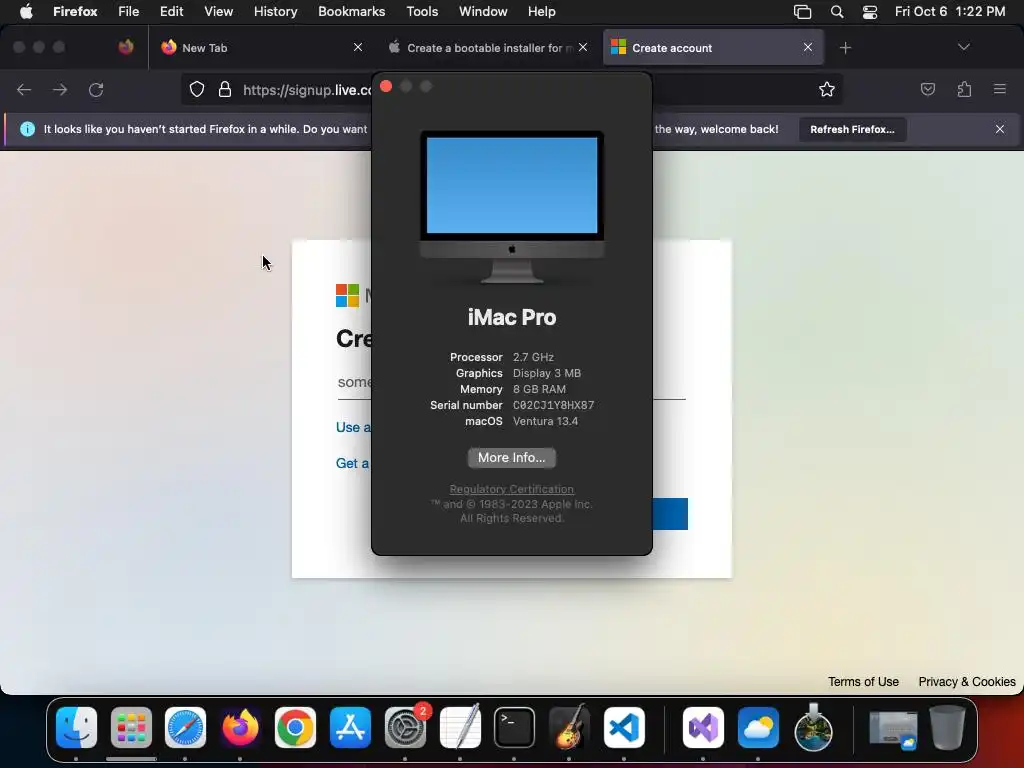This screenshot has height=768, width=1024.
Task: Open Launchpad from the Dock
Action: [131, 727]
